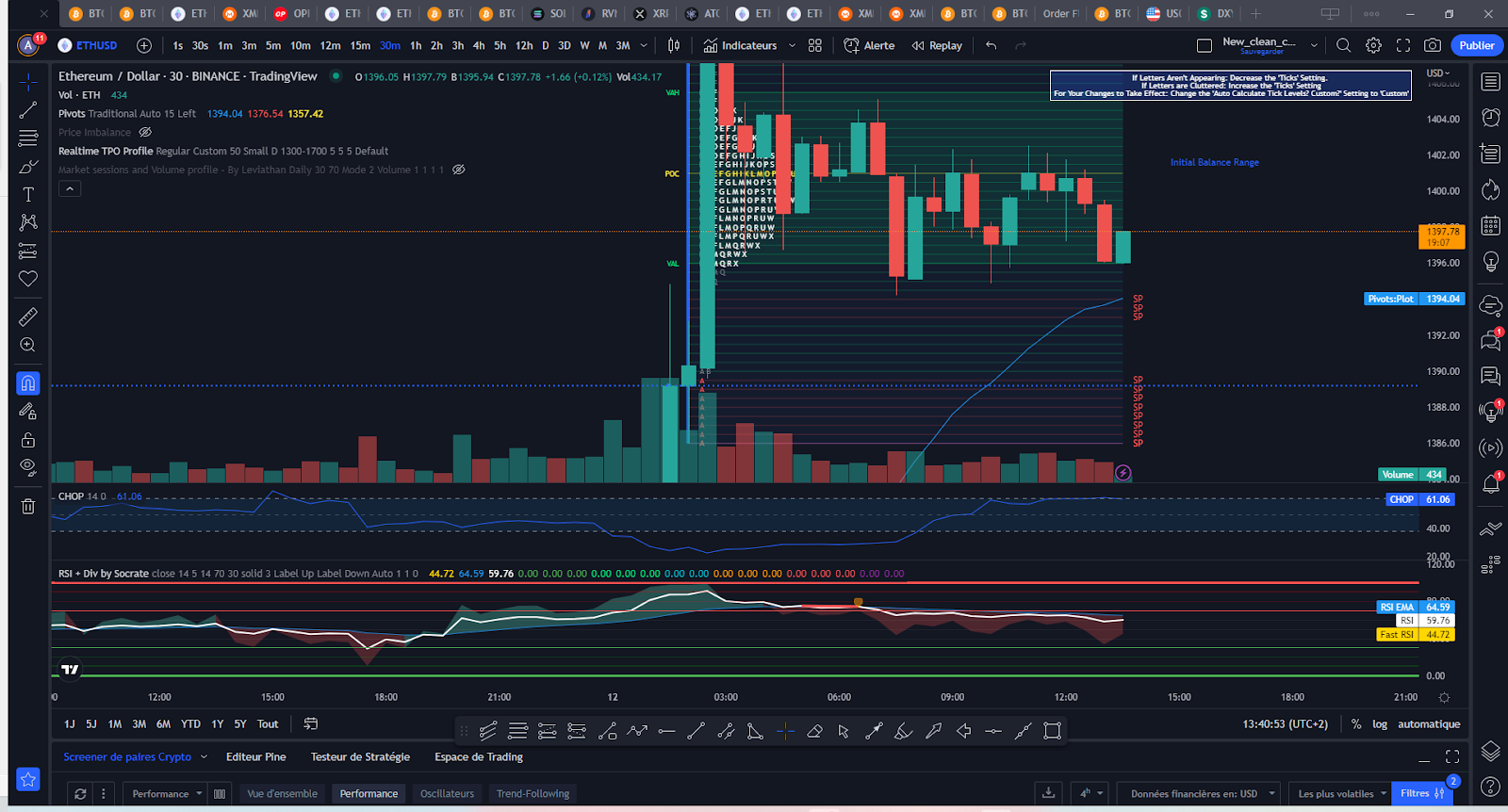Open the candle chart type selector
This screenshot has width=1508, height=812.
[x=674, y=45]
